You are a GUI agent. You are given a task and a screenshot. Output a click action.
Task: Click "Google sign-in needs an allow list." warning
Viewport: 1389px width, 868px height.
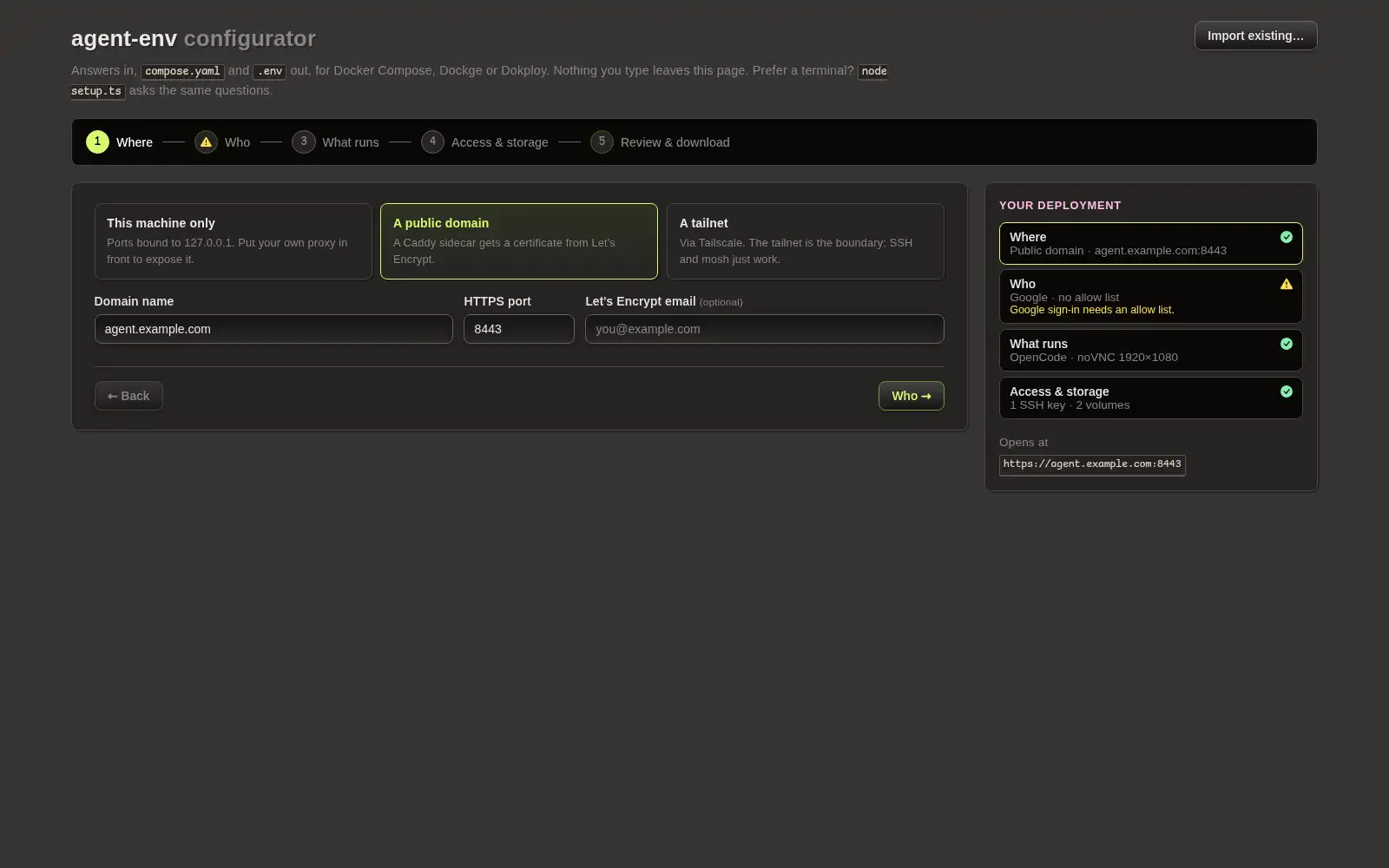1091,310
